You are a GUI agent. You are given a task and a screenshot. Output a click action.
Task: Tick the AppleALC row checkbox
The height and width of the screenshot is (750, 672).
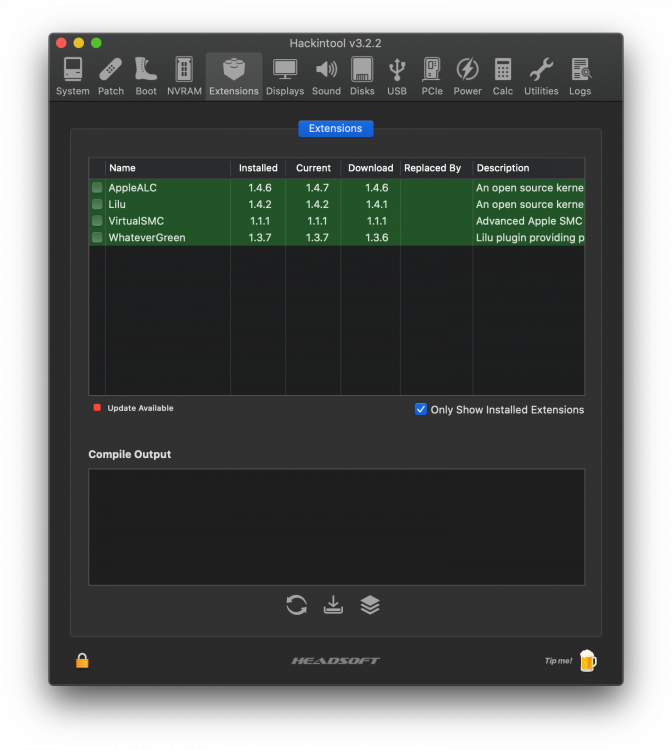97,187
